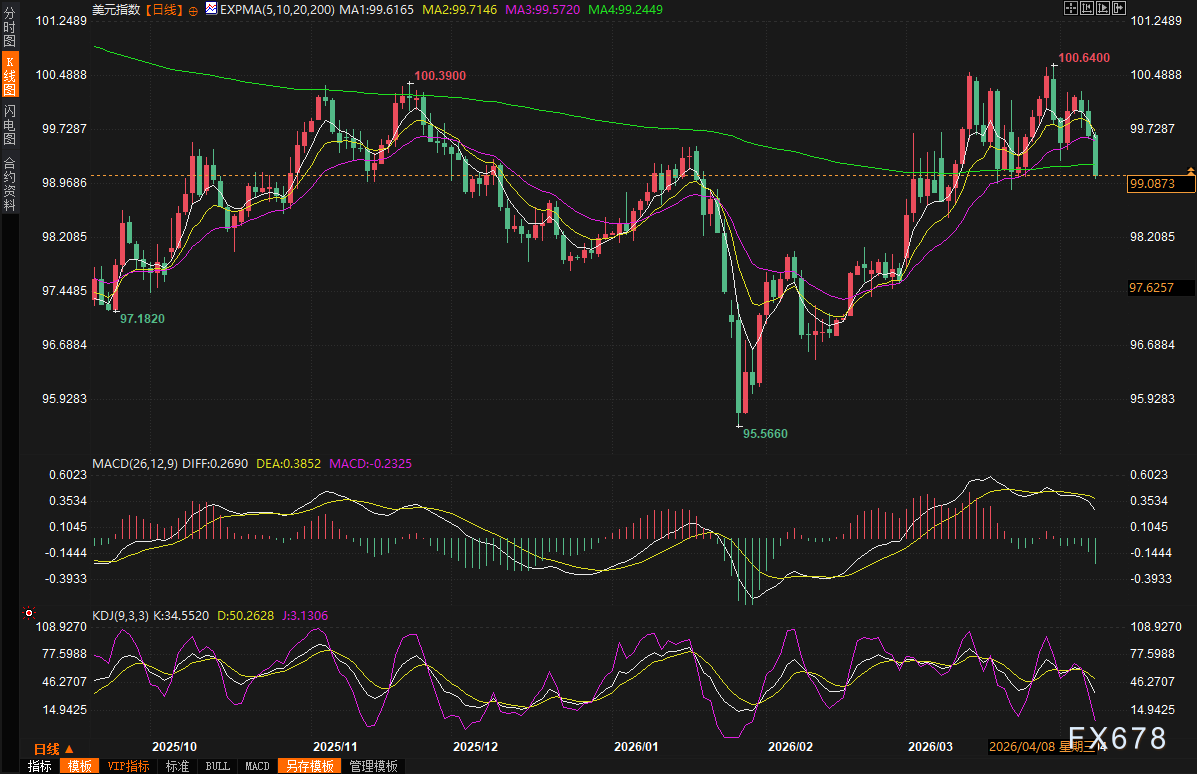Click the fit-chart-to-range icon
1197x774 pixels.
(1086, 8)
